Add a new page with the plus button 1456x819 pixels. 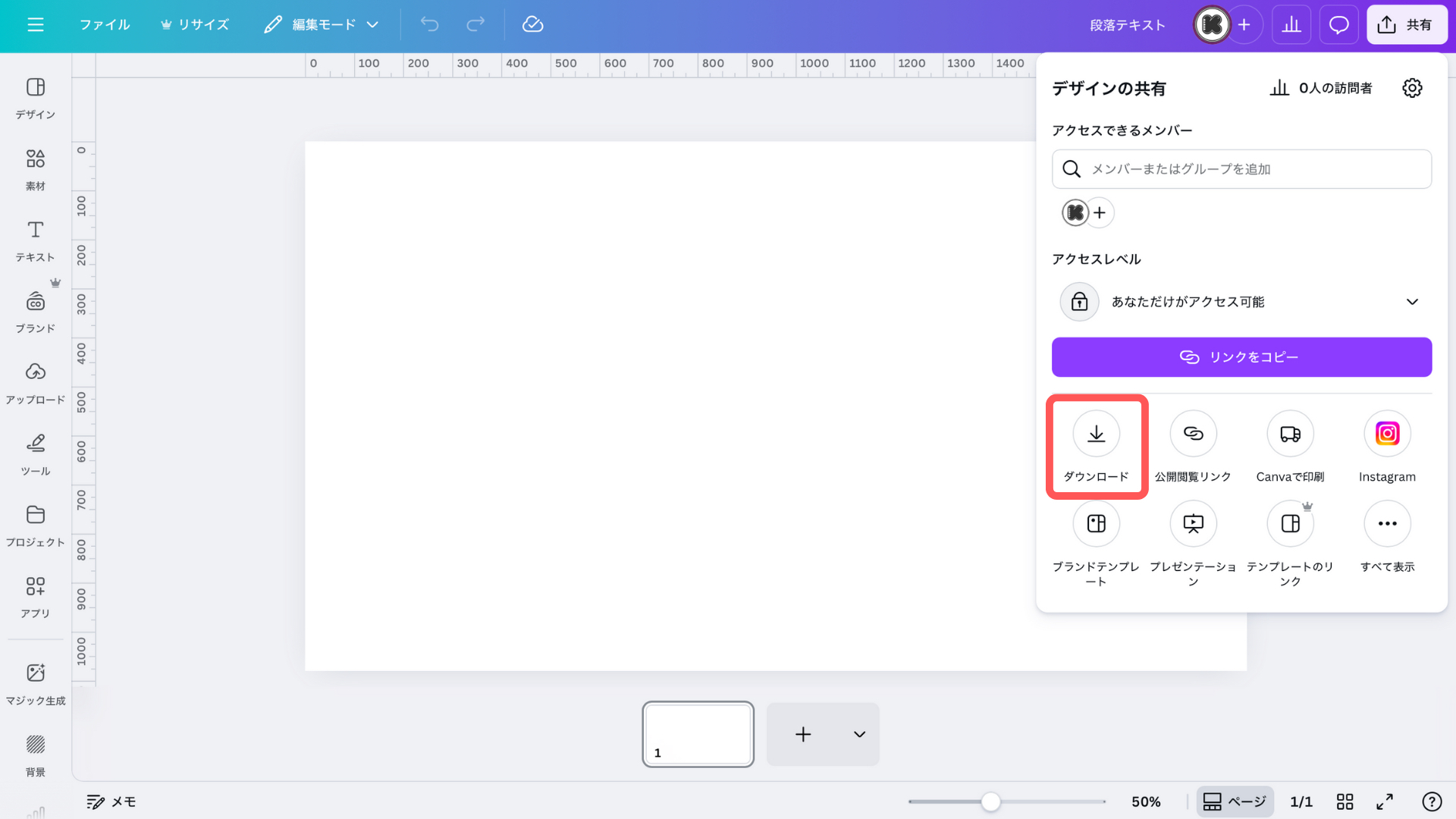(803, 734)
